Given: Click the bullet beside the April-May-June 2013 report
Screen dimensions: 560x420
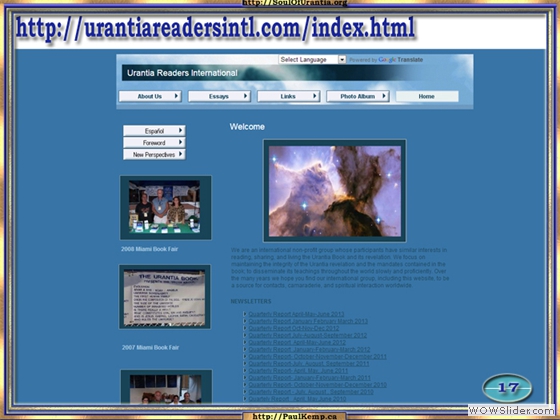Looking at the screenshot, I should click(x=245, y=314).
